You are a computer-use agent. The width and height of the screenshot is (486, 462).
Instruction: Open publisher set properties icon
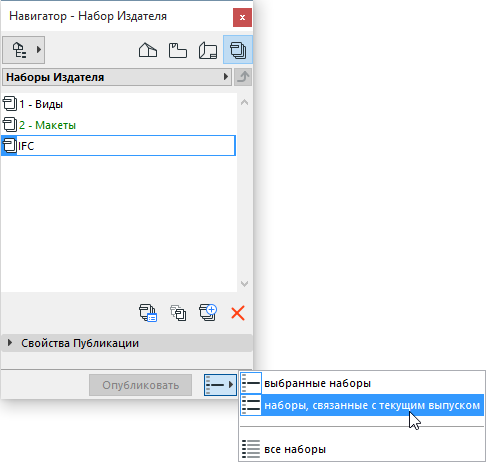pyautogui.click(x=148, y=313)
